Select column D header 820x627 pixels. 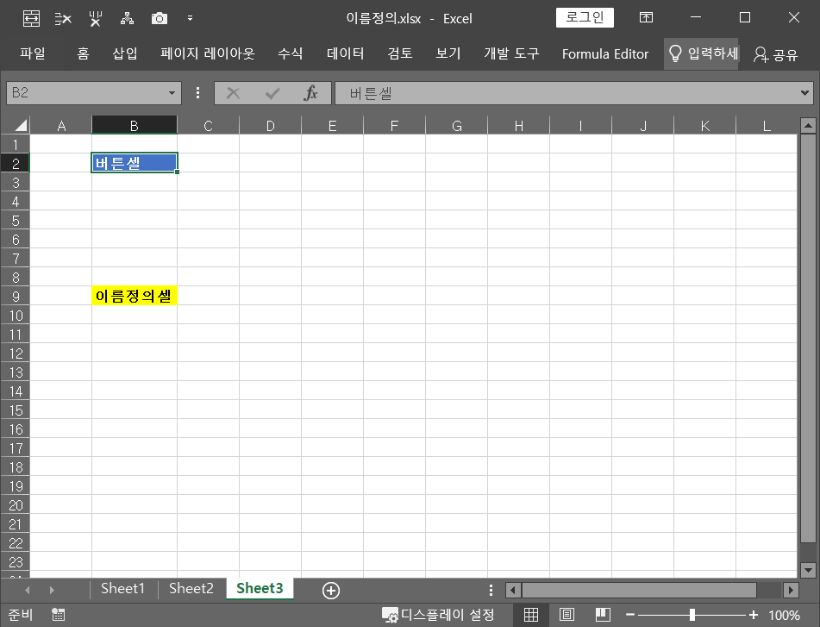[x=270, y=126]
